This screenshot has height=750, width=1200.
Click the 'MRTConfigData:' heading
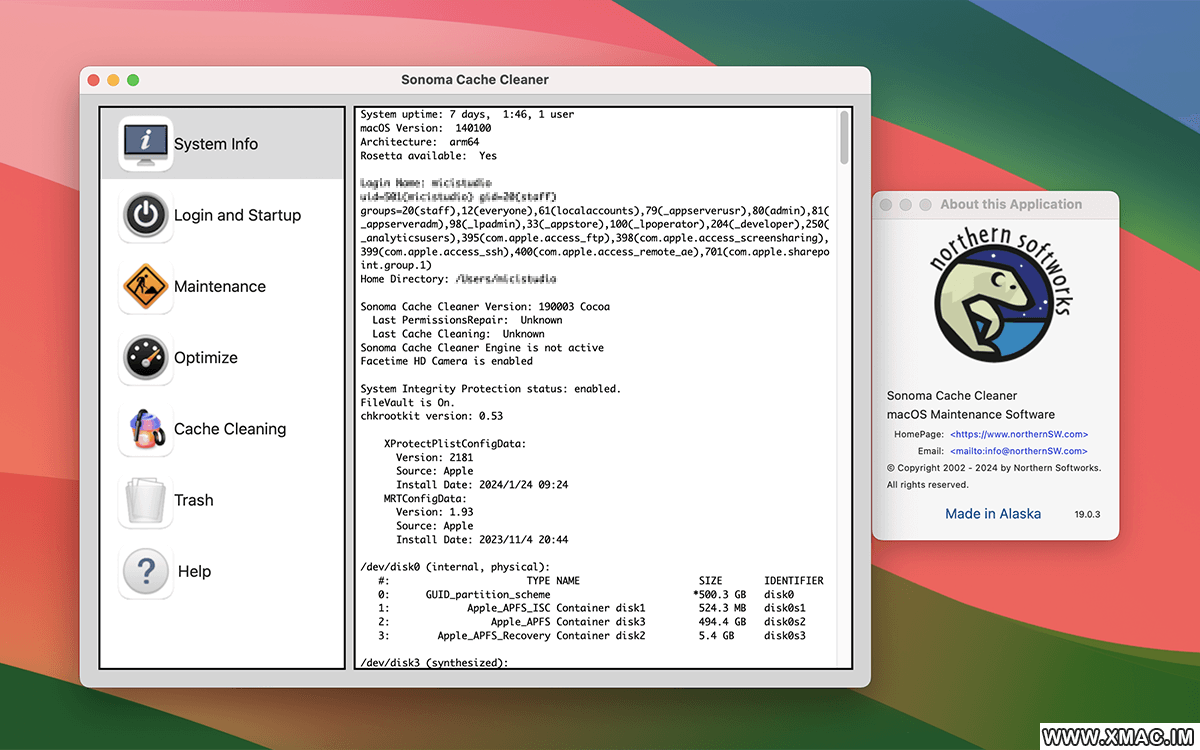pos(425,498)
